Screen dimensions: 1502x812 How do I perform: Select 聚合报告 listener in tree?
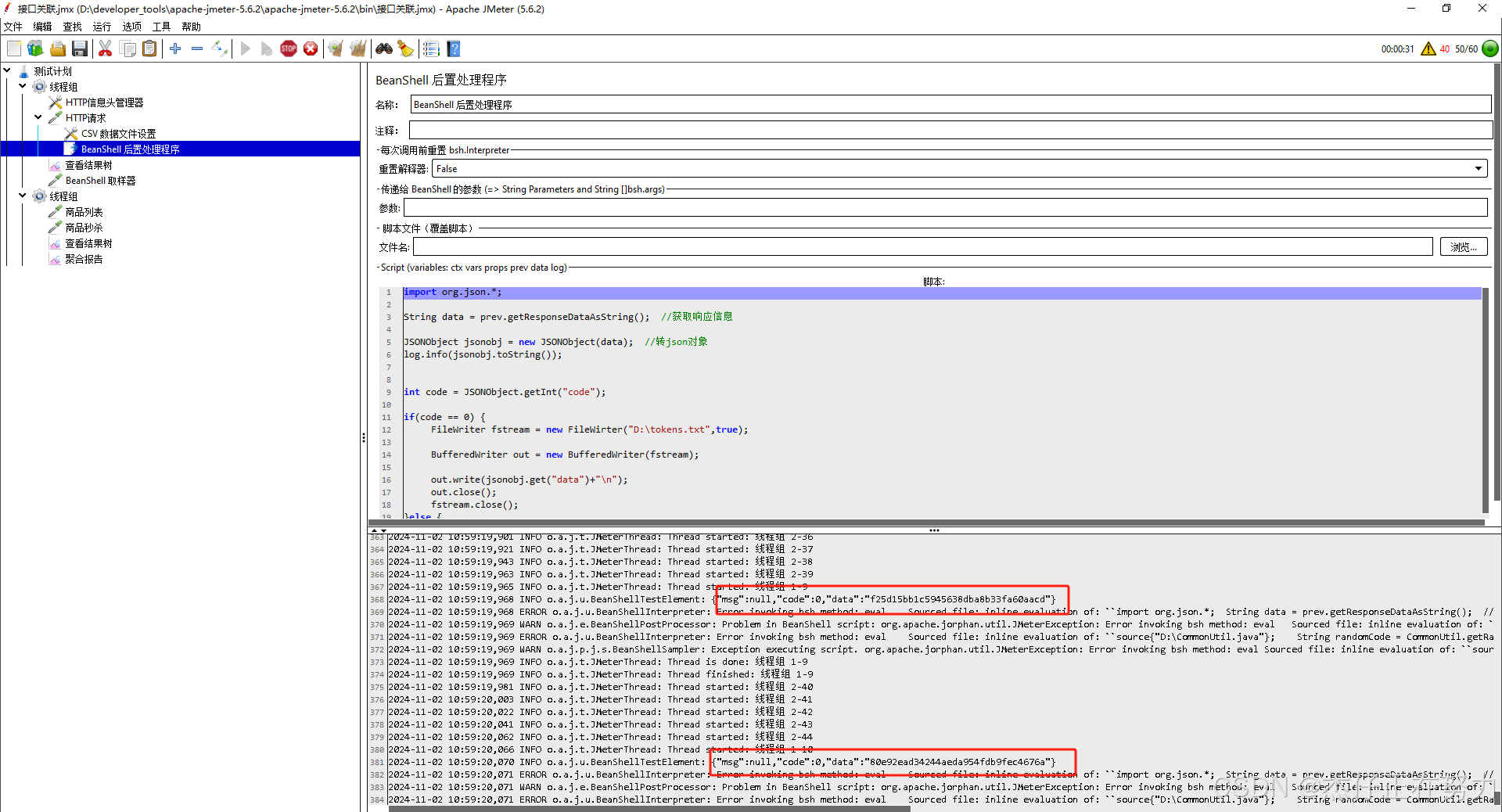coord(84,259)
